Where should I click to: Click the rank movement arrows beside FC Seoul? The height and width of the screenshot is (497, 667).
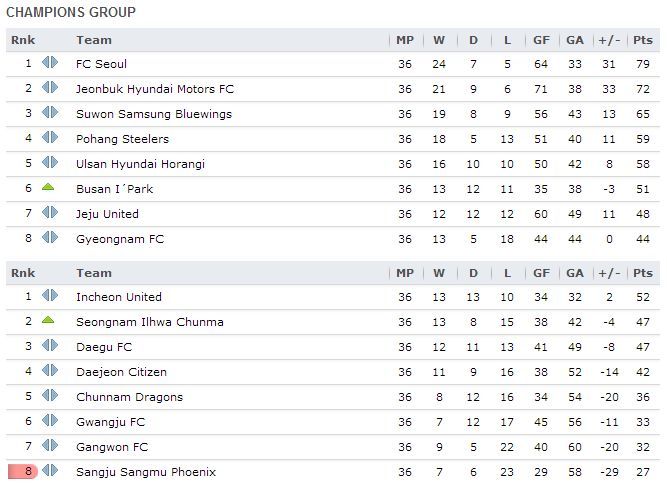coord(50,63)
